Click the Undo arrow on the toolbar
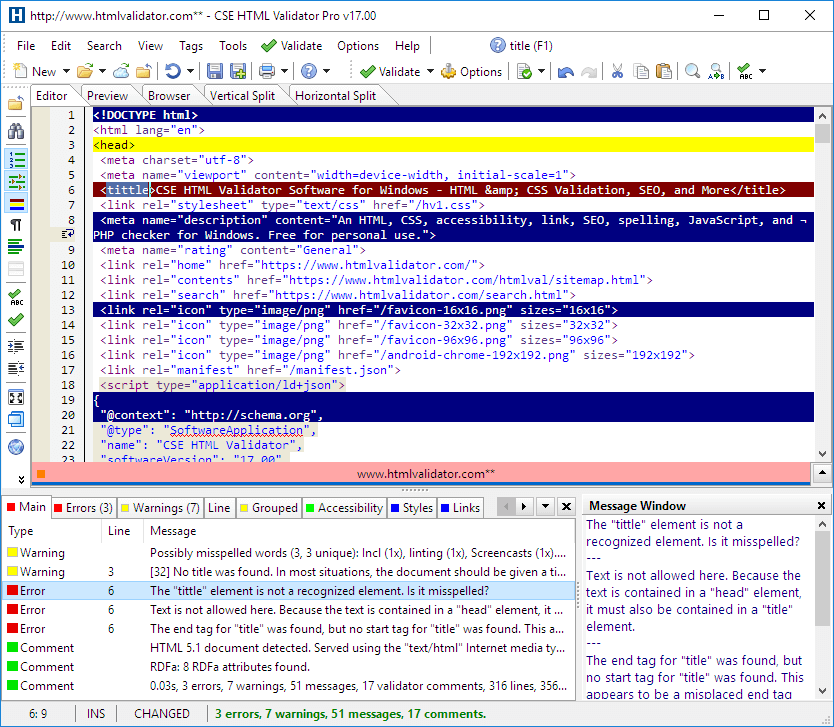 565,71
